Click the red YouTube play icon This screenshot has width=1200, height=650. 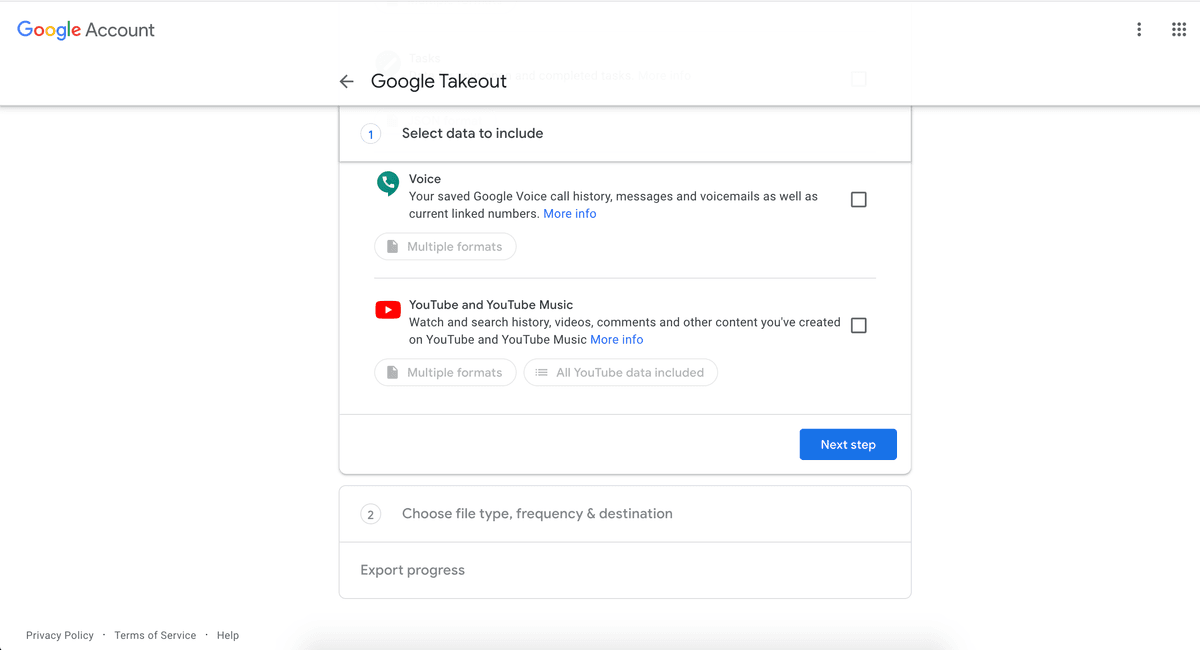click(x=388, y=310)
